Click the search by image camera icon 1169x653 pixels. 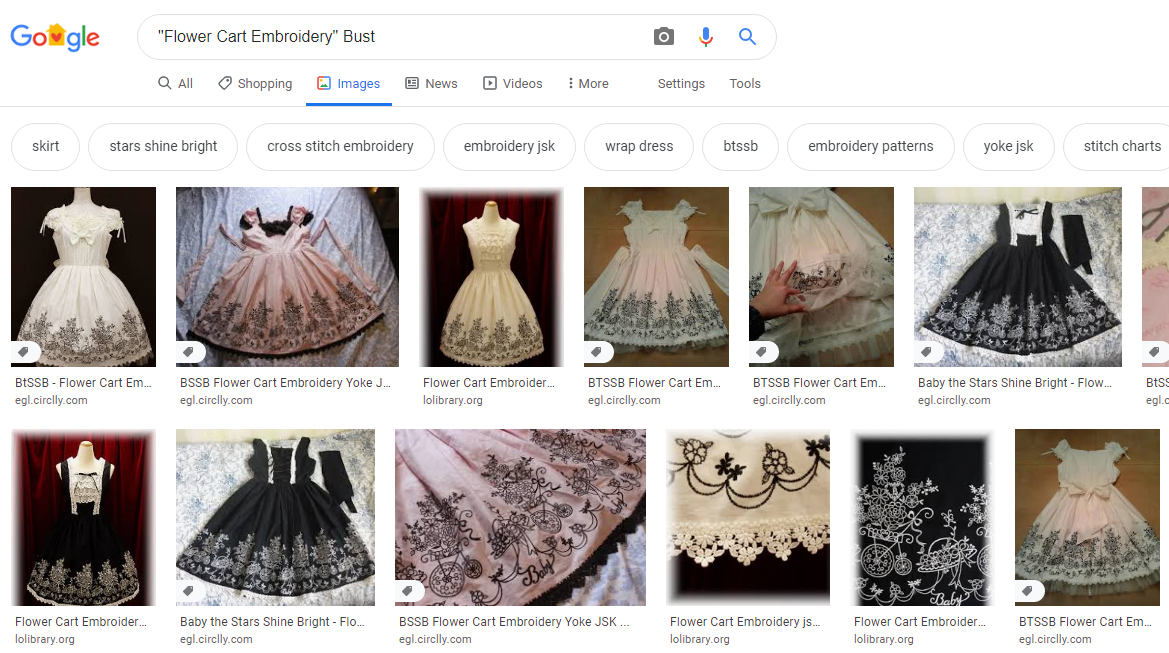(x=664, y=37)
